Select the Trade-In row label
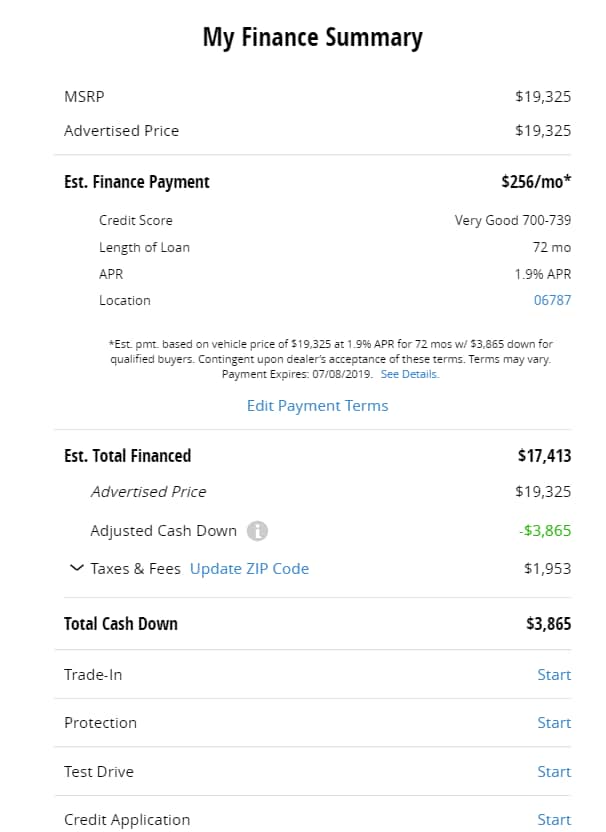Screen dimensions: 606x832 point(93,675)
